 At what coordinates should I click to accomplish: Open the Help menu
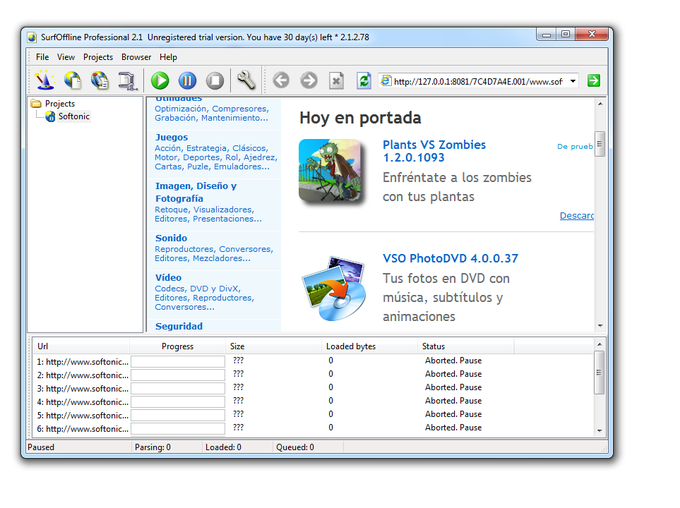tap(168, 57)
